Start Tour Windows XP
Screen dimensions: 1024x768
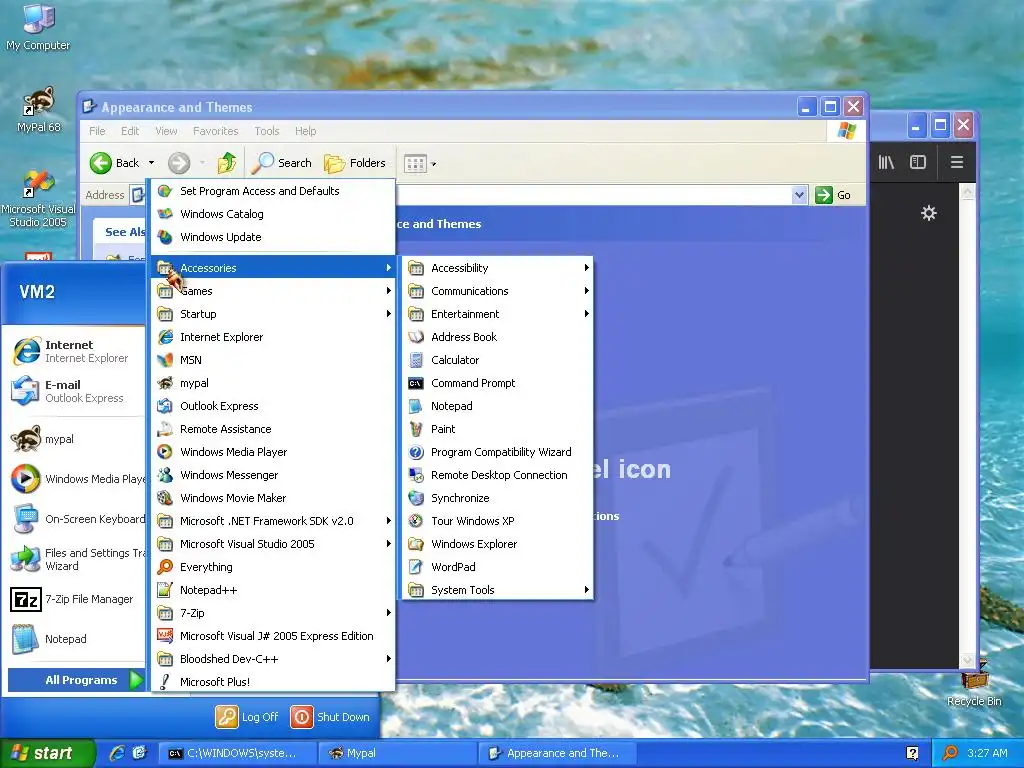pos(497,520)
